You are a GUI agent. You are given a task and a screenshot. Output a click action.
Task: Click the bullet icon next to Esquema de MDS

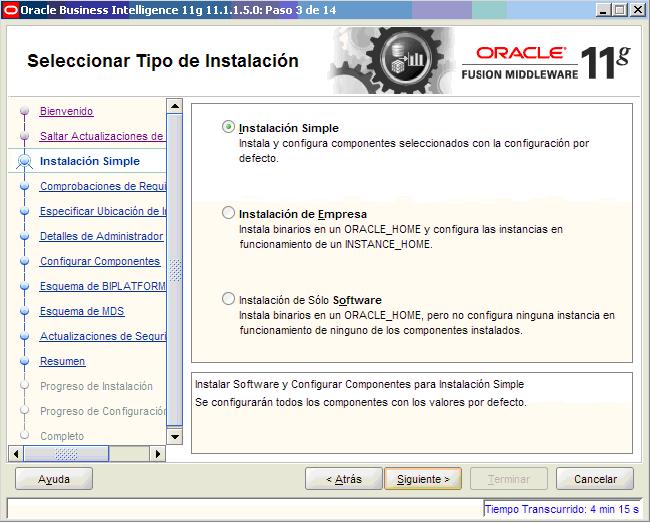[x=24, y=311]
